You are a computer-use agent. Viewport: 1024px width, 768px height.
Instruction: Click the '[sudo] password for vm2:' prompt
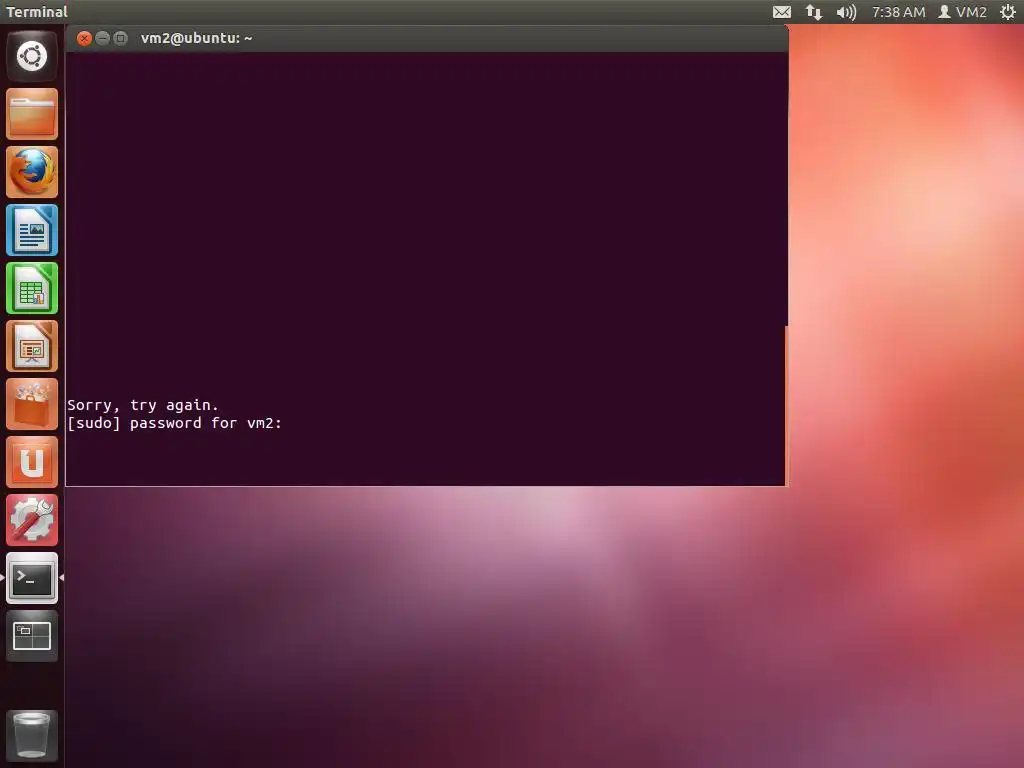pos(174,423)
